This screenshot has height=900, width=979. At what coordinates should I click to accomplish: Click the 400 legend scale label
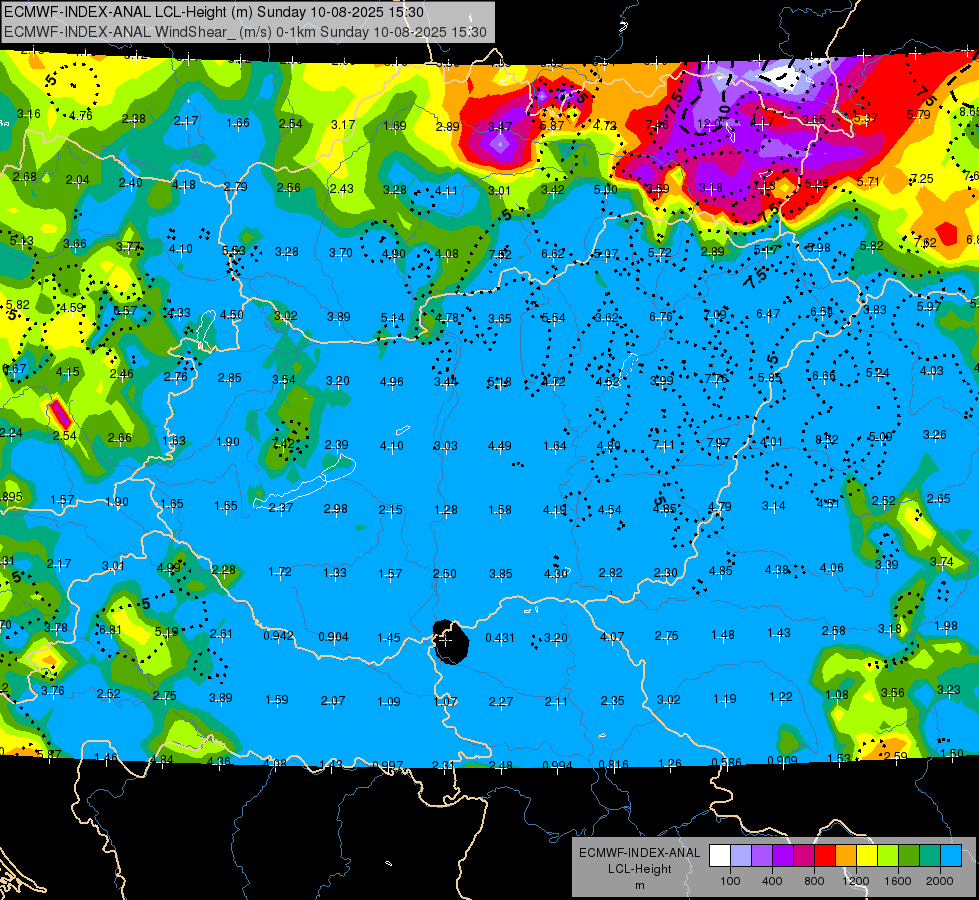(x=772, y=881)
